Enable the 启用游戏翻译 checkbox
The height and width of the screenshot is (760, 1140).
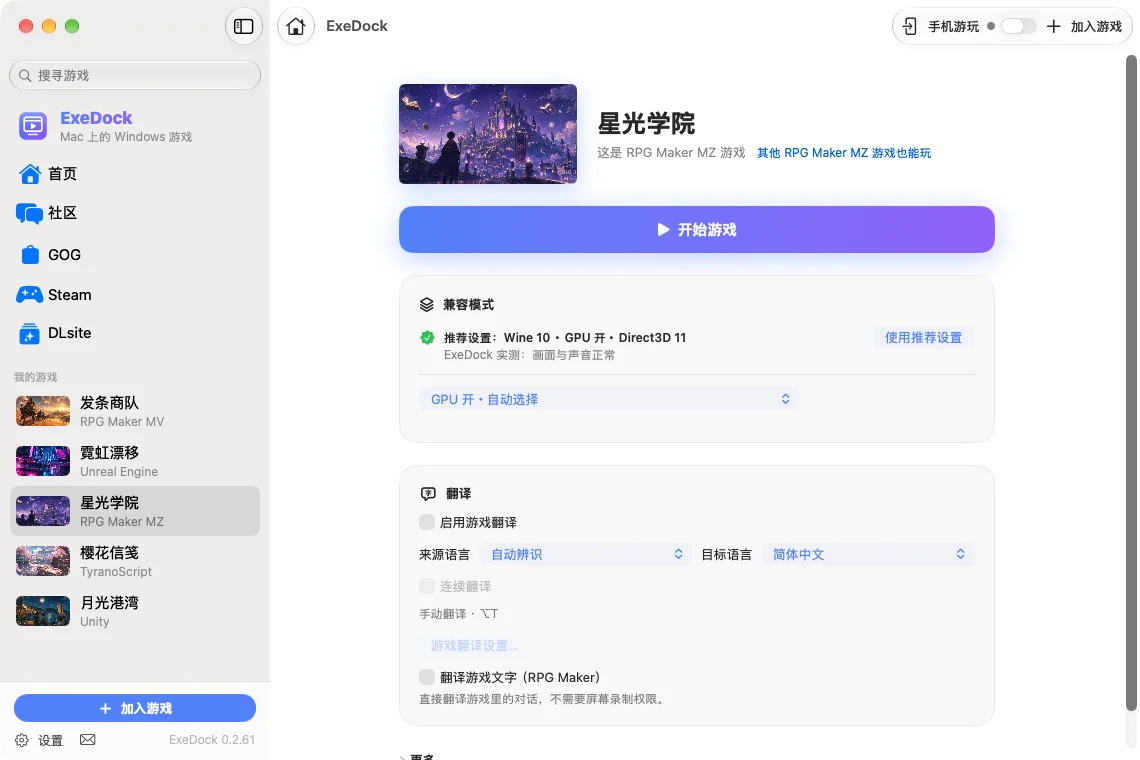coord(427,522)
